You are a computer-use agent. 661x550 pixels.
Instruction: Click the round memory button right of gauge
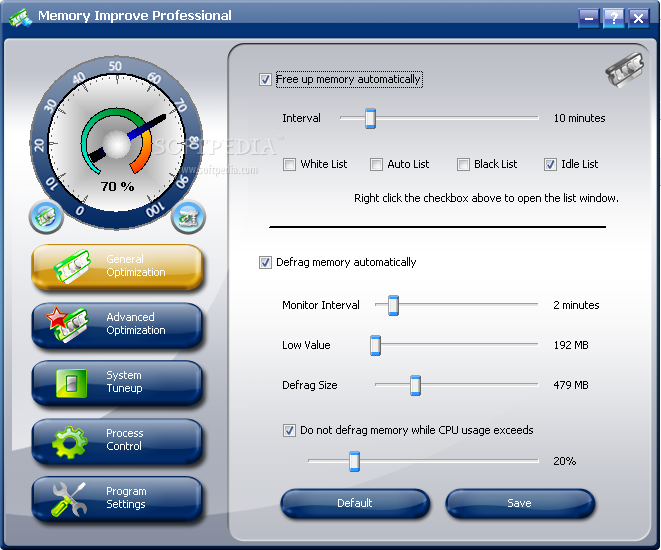coord(188,217)
